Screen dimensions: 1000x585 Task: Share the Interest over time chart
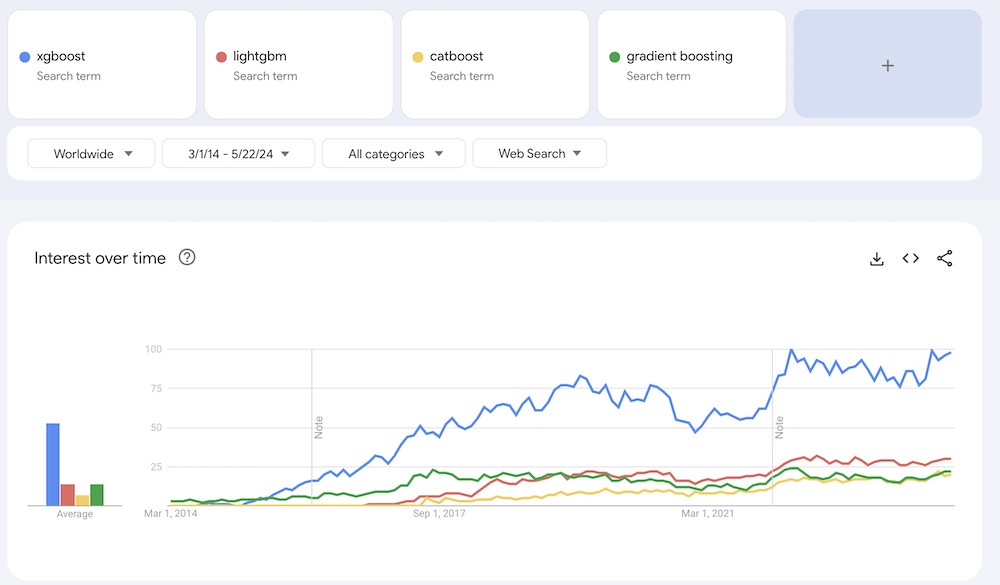pos(945,258)
